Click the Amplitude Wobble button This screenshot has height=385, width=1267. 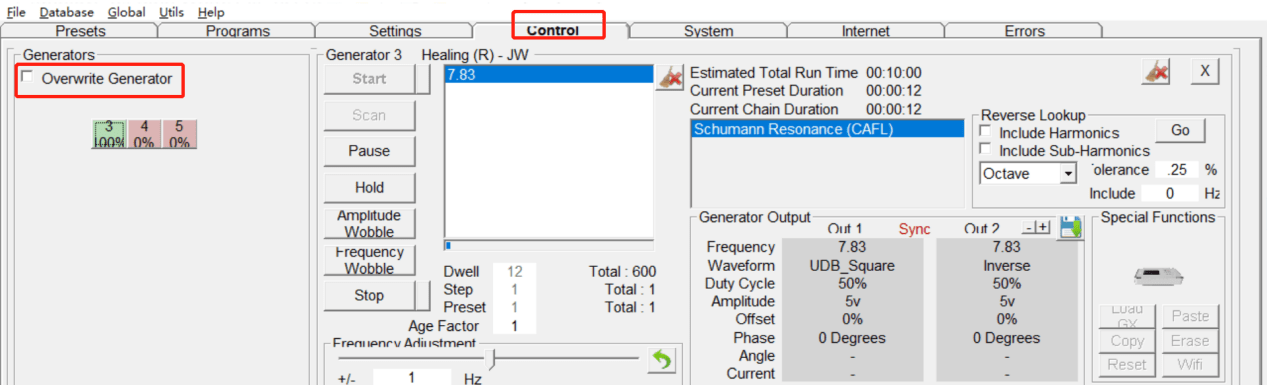pyautogui.click(x=369, y=223)
